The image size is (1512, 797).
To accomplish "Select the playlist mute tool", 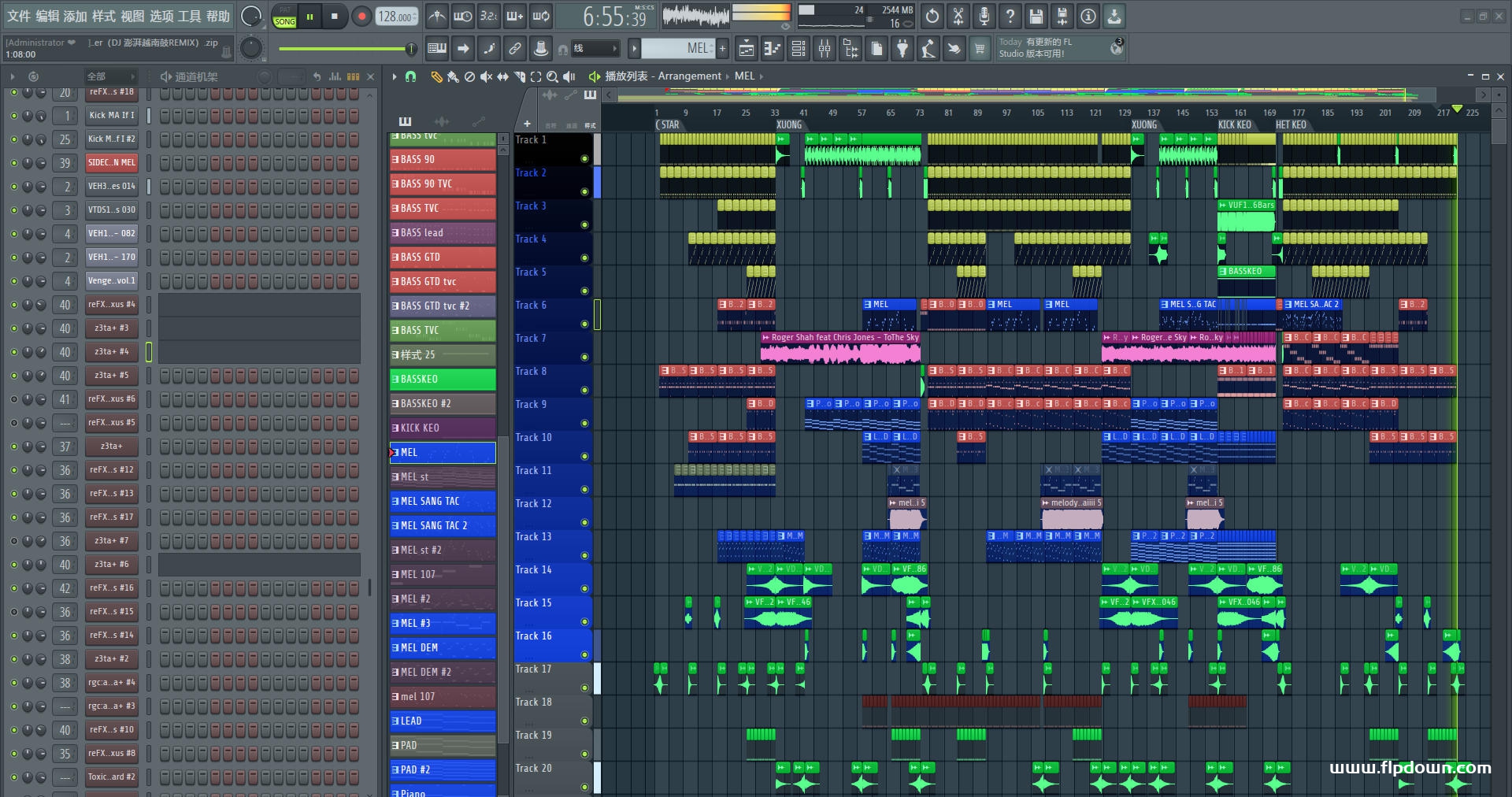I will pyautogui.click(x=486, y=76).
